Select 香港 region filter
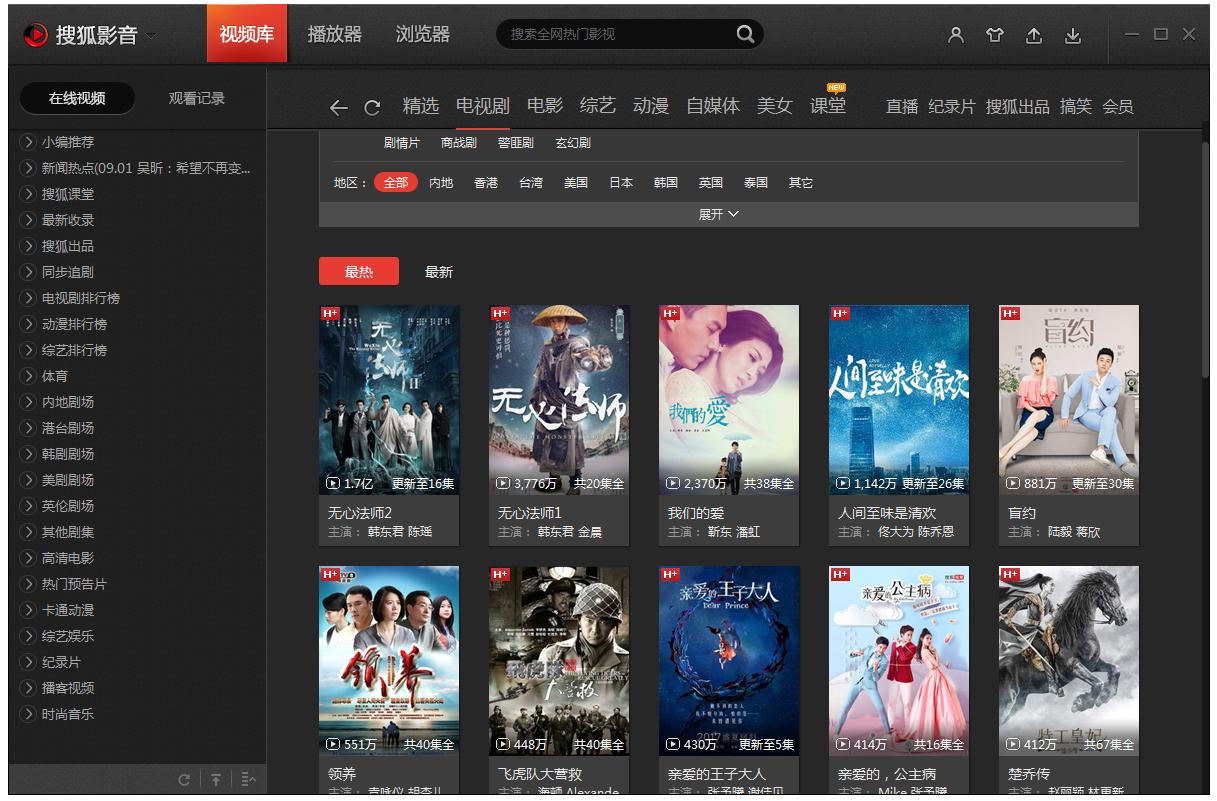This screenshot has width=1217, height=801. (x=486, y=183)
